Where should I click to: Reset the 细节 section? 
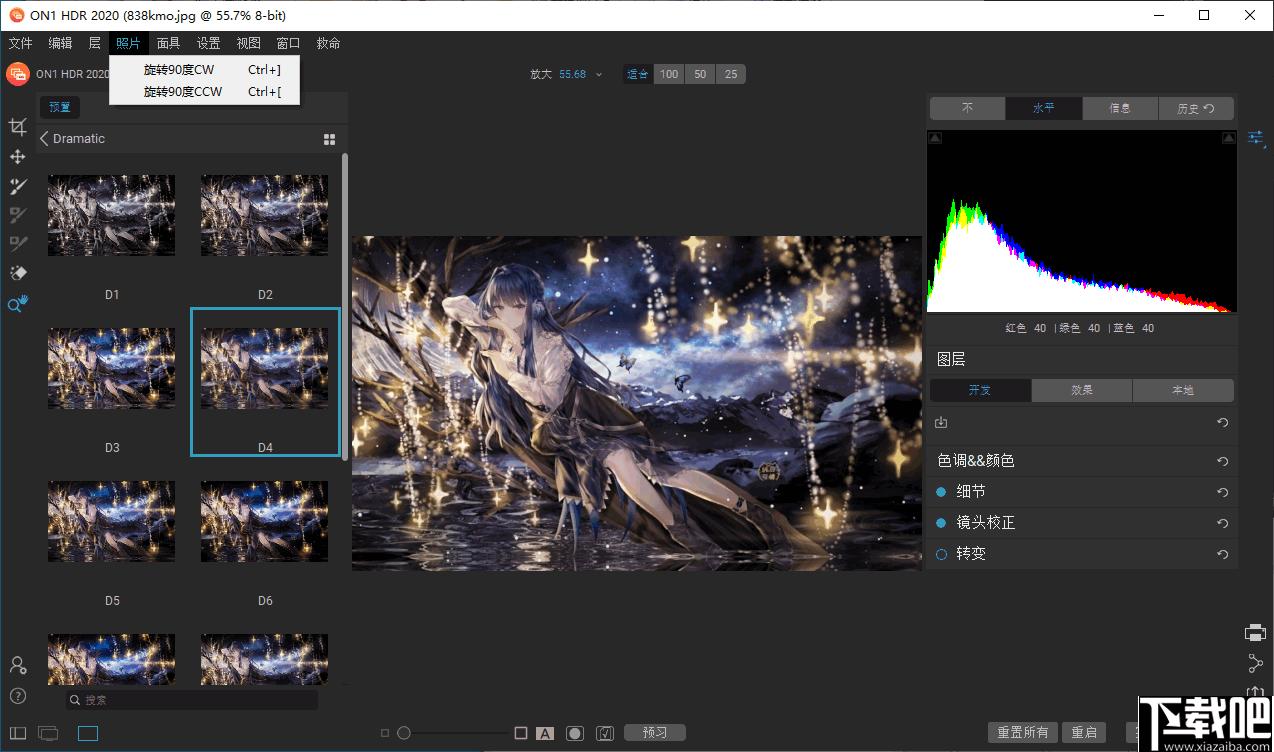[1222, 492]
